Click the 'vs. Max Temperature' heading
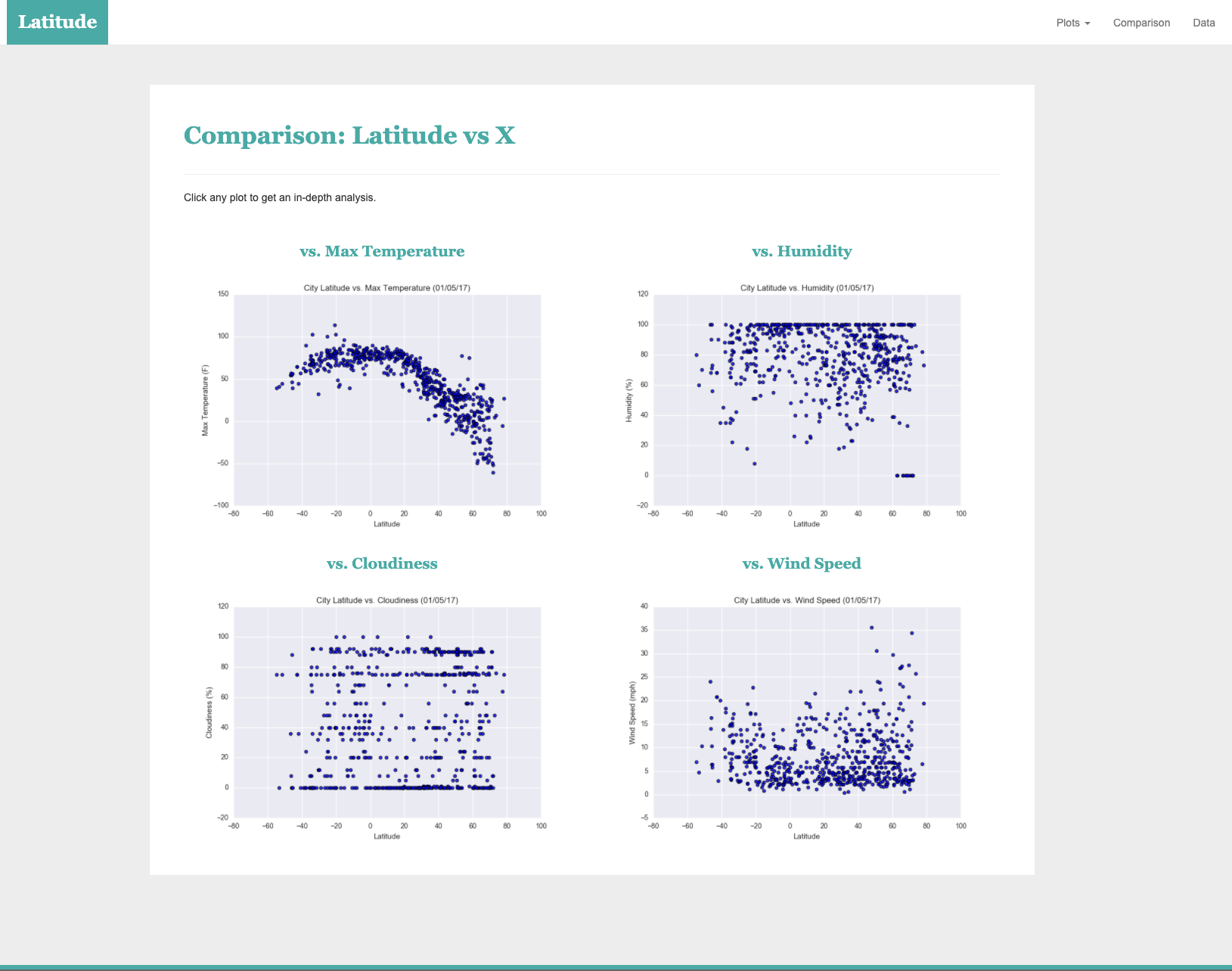The height and width of the screenshot is (971, 1232). [x=382, y=251]
